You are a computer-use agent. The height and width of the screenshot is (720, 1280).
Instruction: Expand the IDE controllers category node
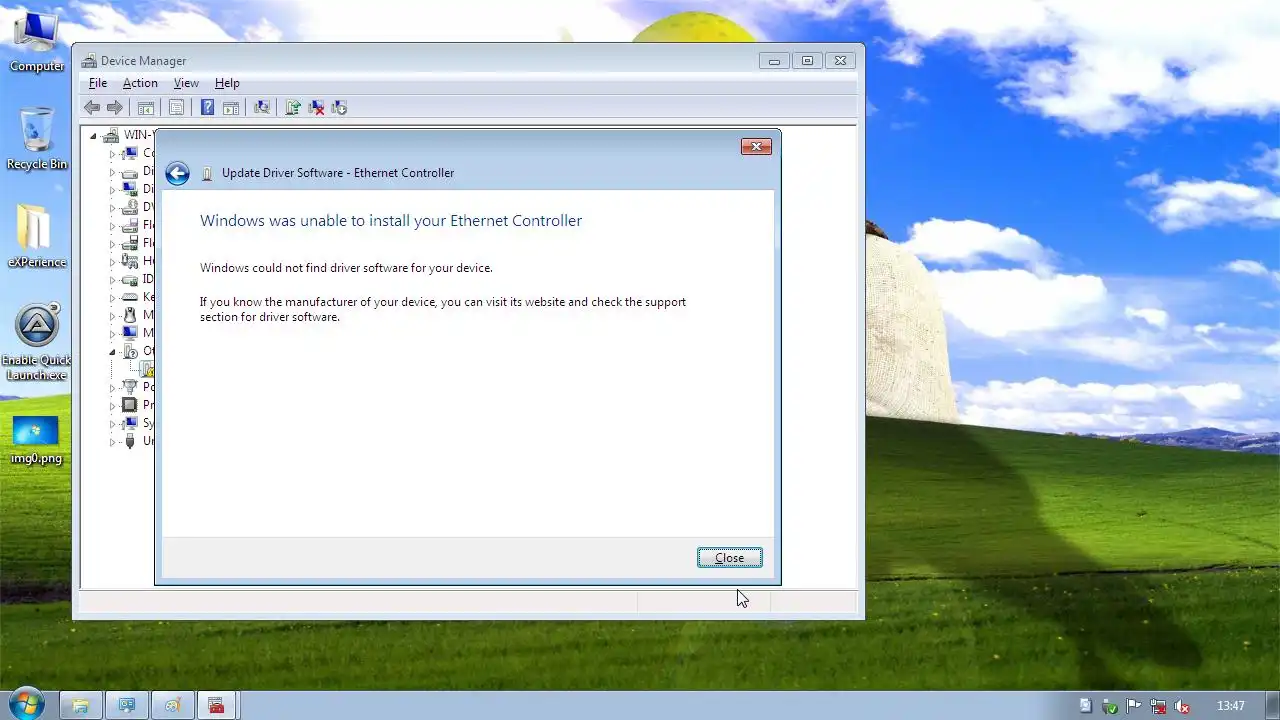tap(113, 279)
